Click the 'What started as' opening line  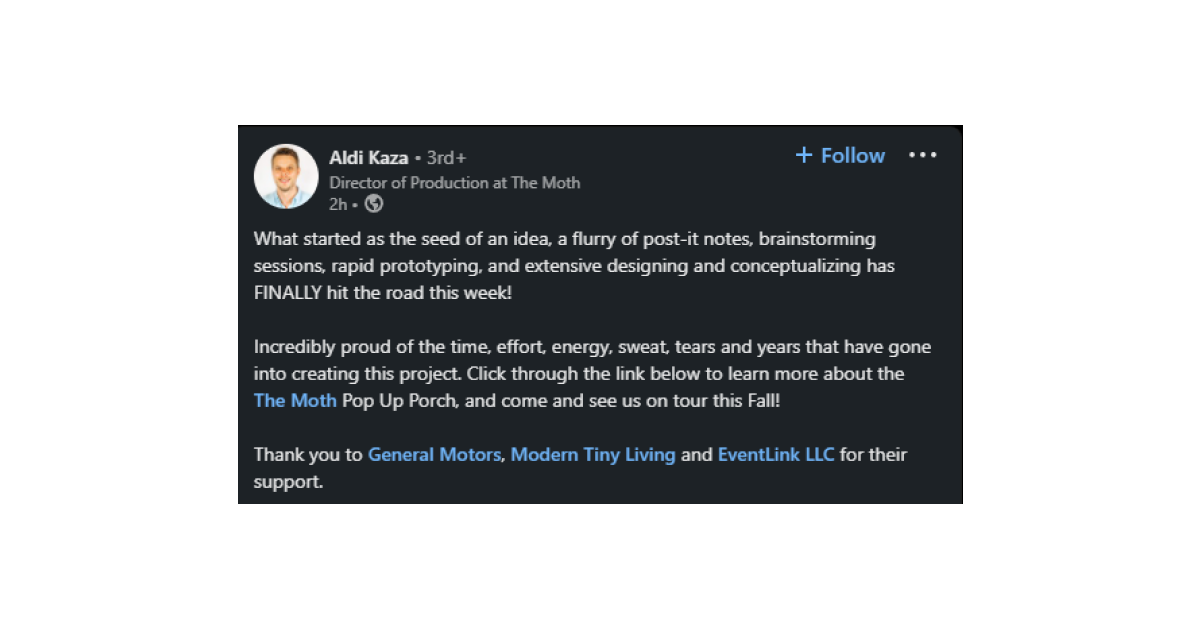[311, 239]
